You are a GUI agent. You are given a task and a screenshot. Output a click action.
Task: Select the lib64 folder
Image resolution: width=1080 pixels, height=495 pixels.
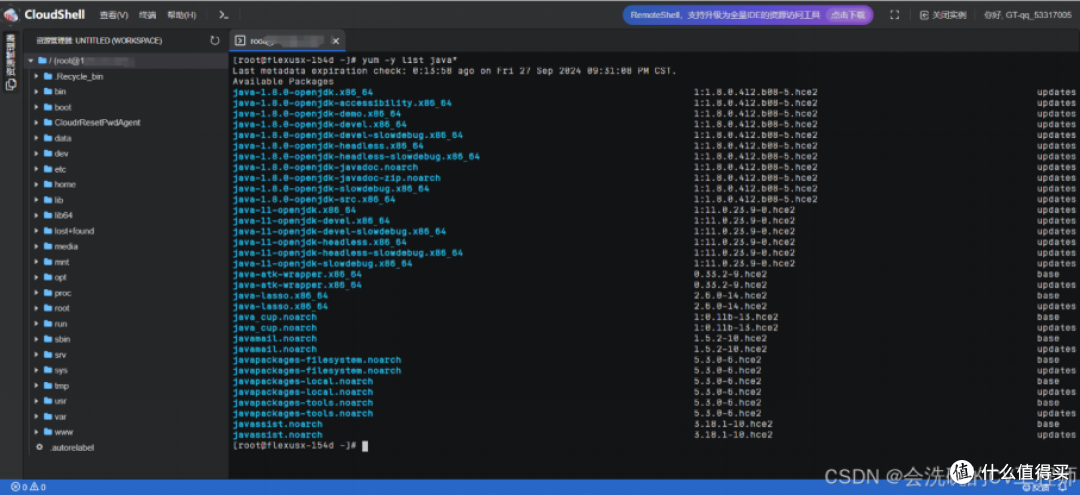pos(63,215)
